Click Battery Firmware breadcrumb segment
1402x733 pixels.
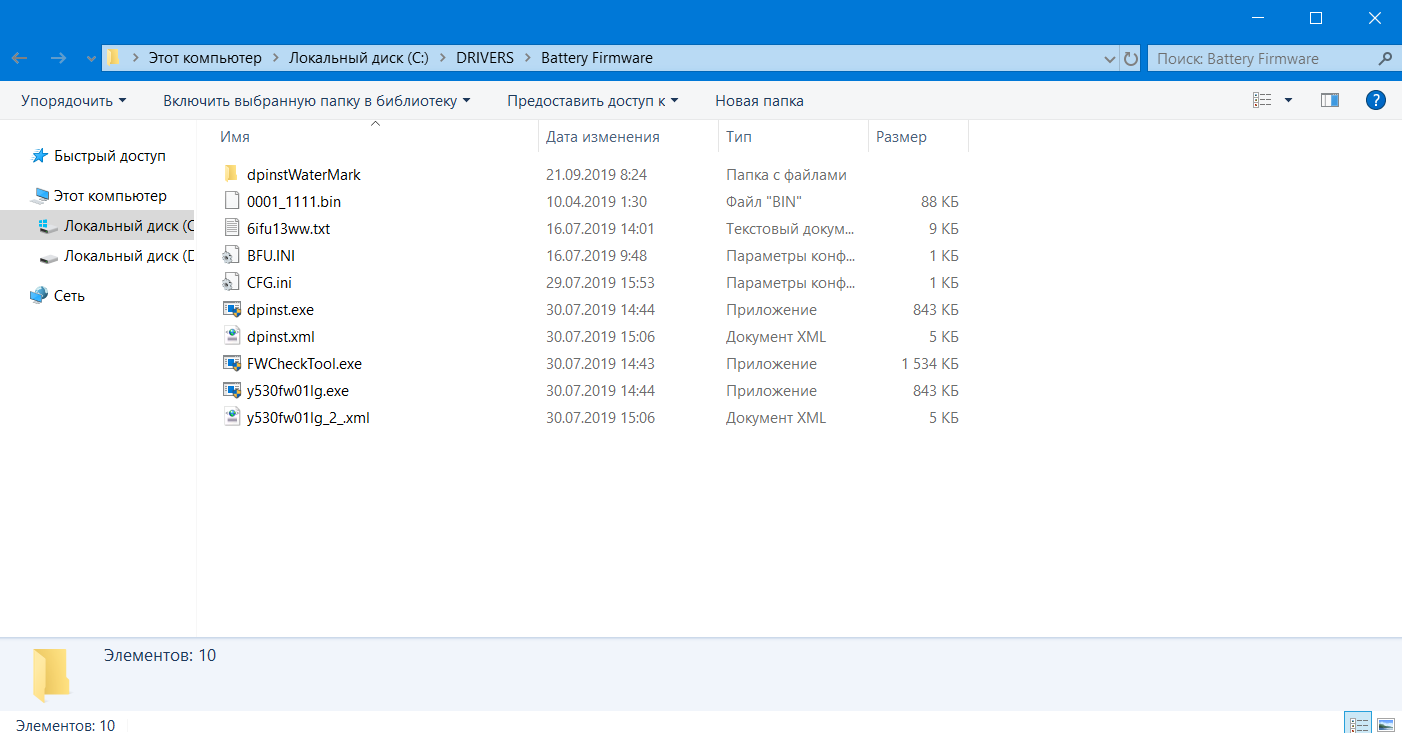(x=597, y=59)
